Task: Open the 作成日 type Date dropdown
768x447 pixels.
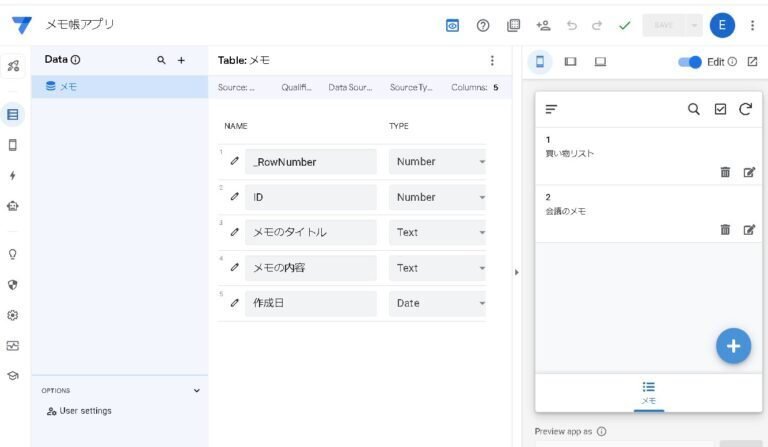Action: [x=437, y=303]
